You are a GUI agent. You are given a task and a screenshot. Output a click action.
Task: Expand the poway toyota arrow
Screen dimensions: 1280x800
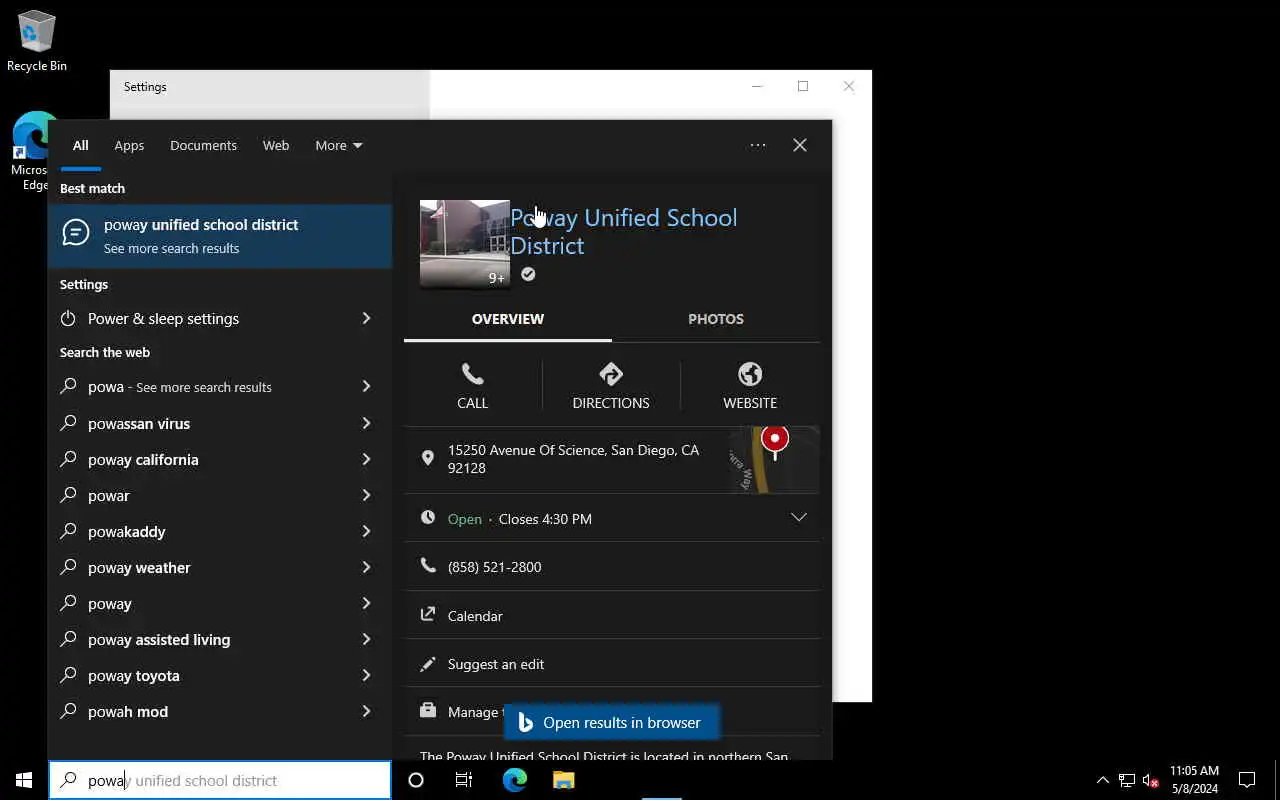tap(366, 675)
